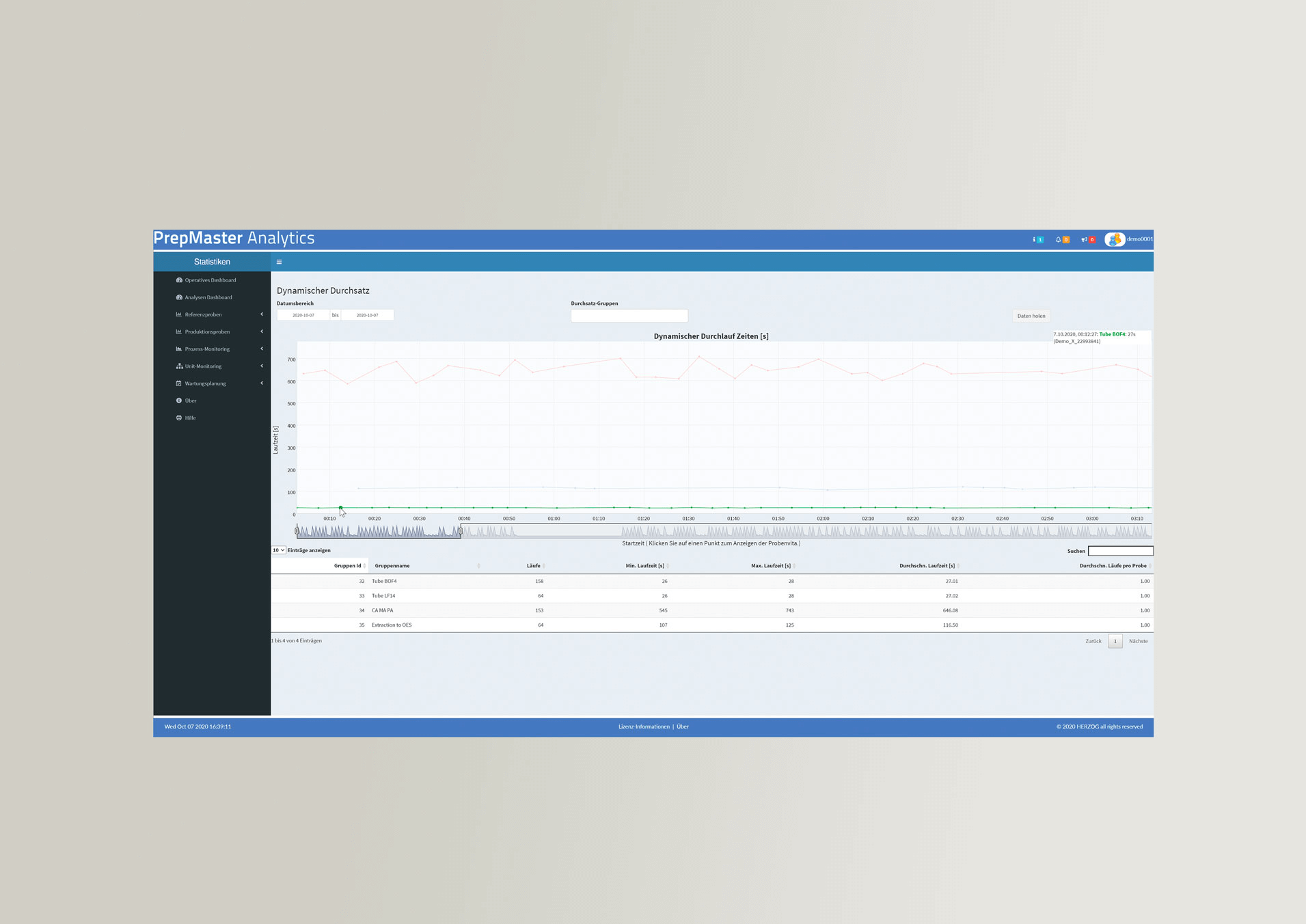Sort by Gruppen Id column arrows
Screen dimensions: 1306x924
point(365,566)
